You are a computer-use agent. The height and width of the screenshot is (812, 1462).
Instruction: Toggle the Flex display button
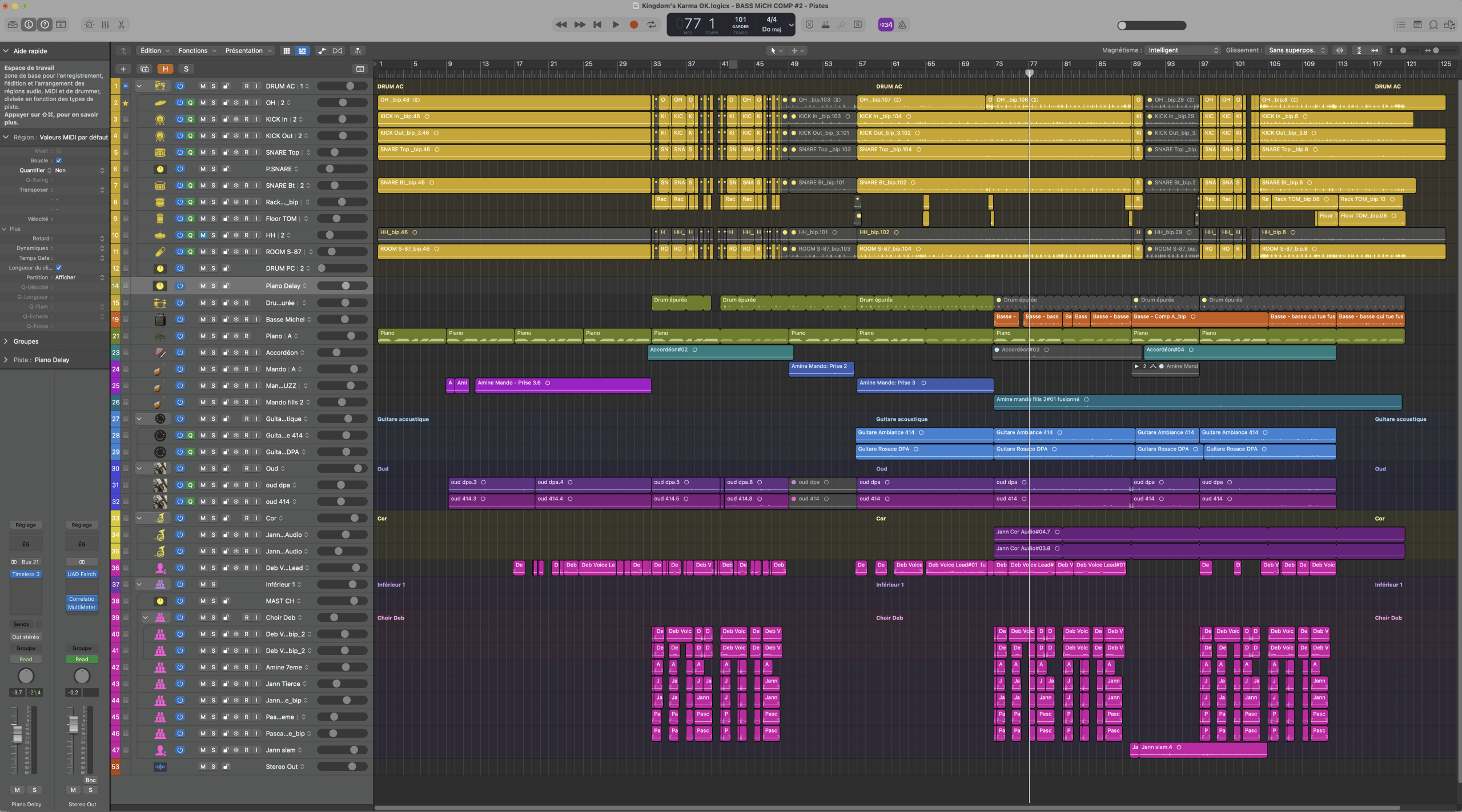coord(338,51)
